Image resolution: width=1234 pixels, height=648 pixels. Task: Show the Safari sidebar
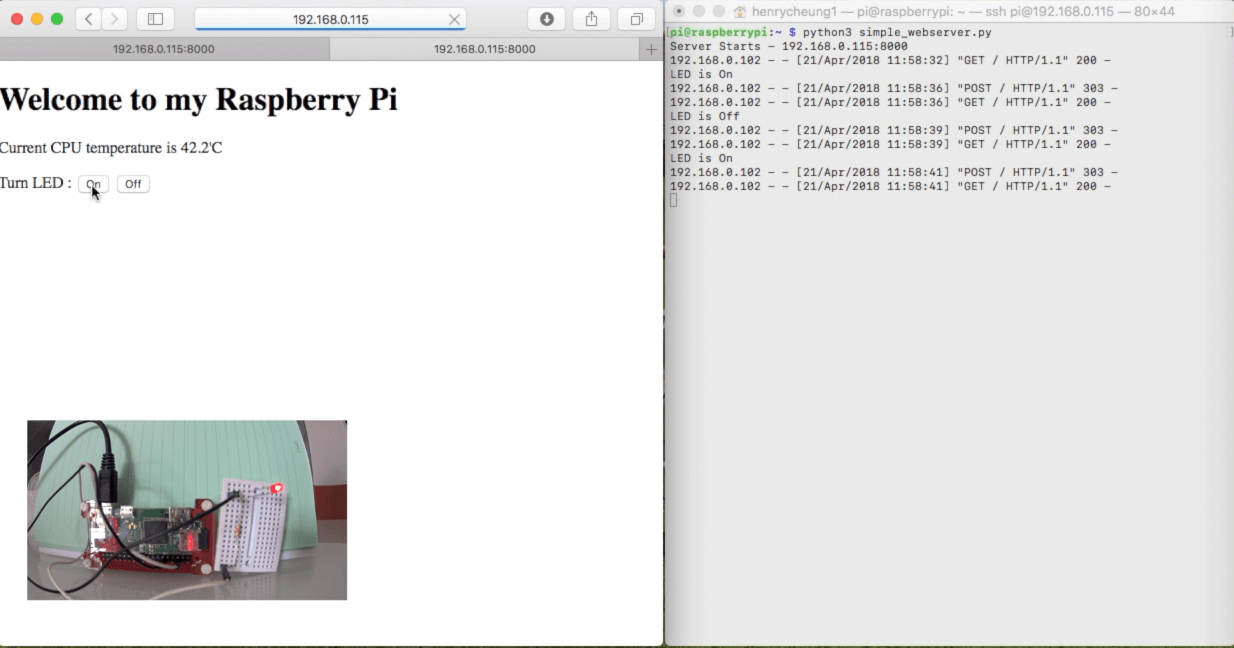(155, 18)
